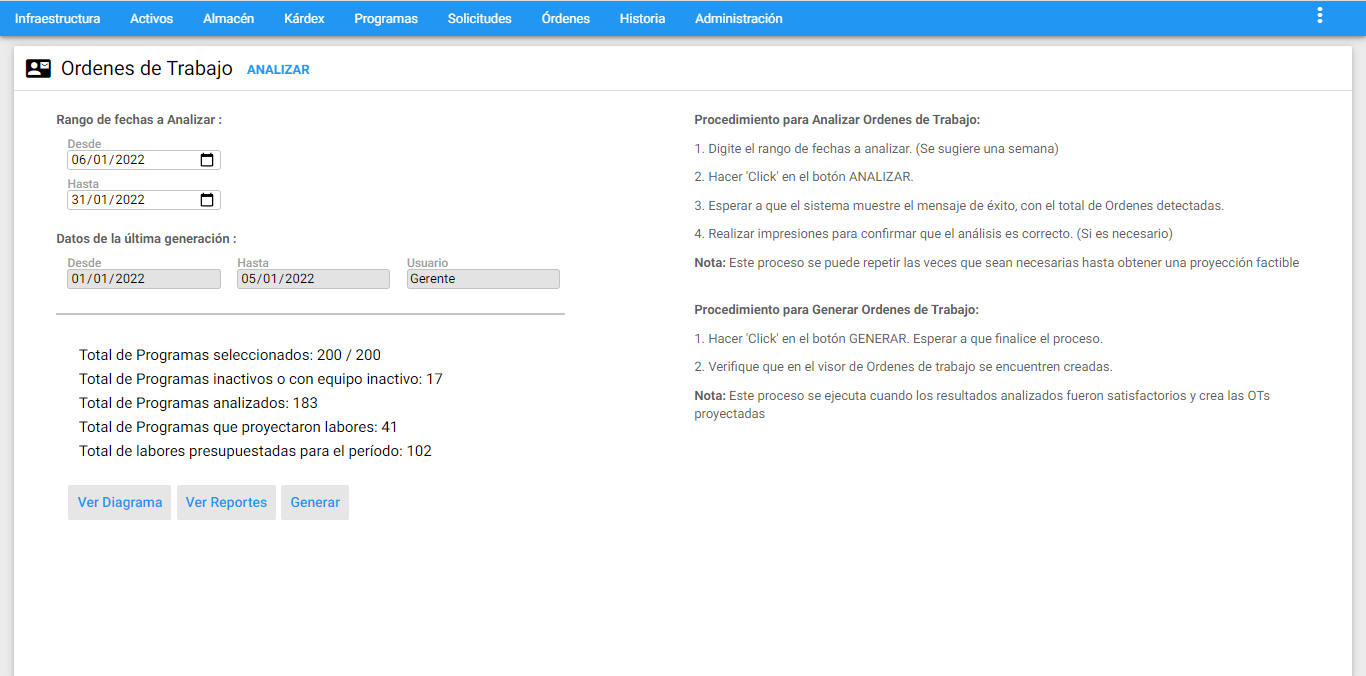Open the Kárdex menu

tap(304, 18)
